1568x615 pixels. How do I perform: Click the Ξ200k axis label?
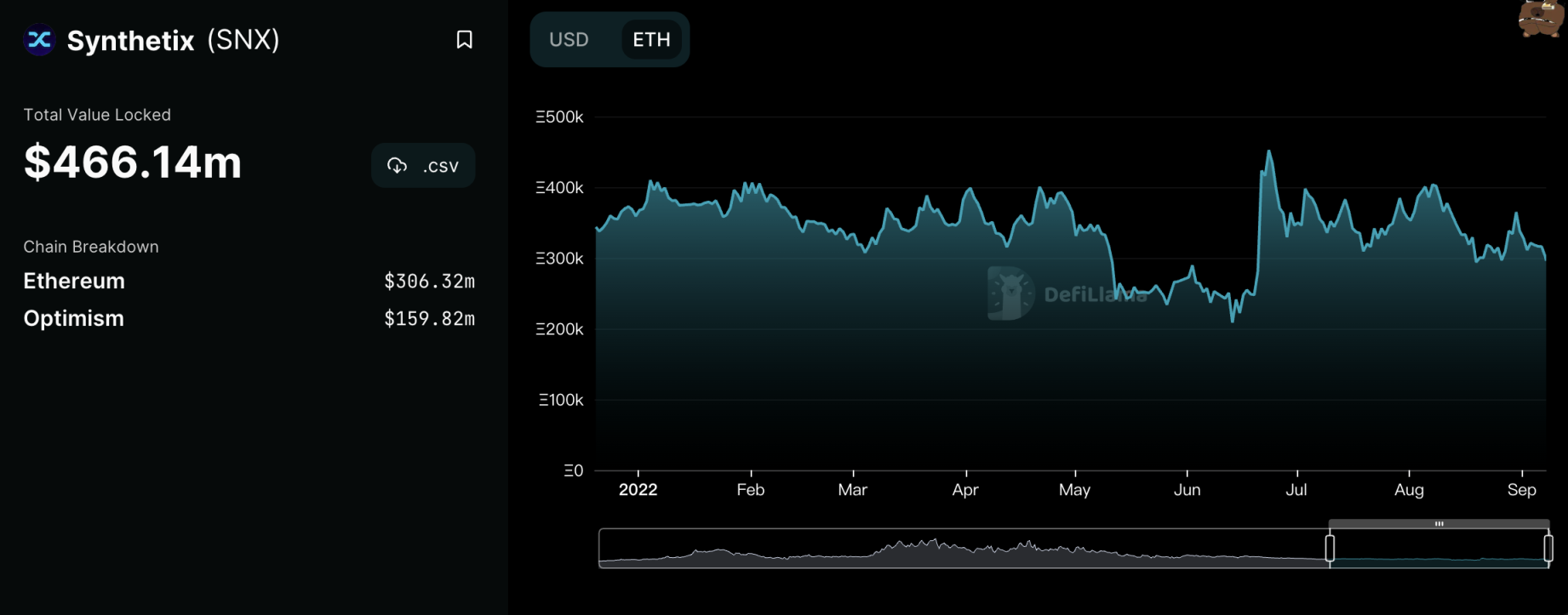(559, 329)
